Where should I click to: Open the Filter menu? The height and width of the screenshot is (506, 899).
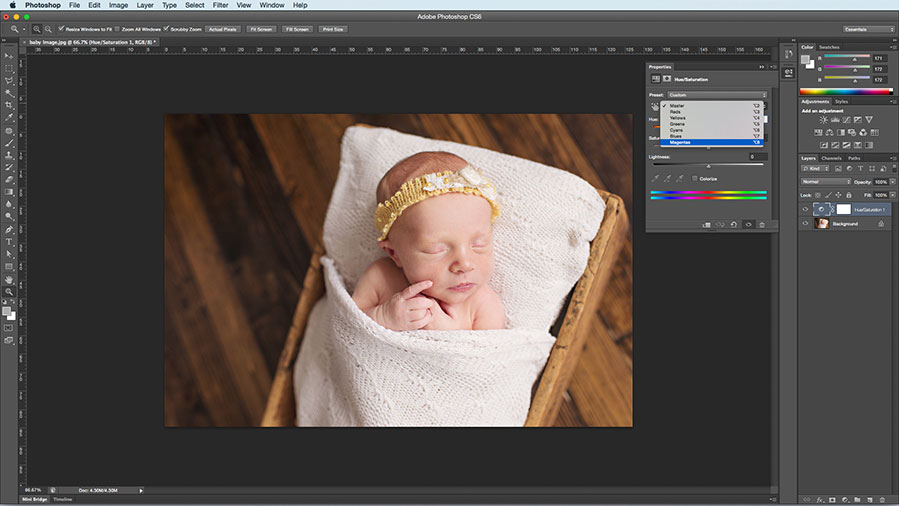coord(221,5)
